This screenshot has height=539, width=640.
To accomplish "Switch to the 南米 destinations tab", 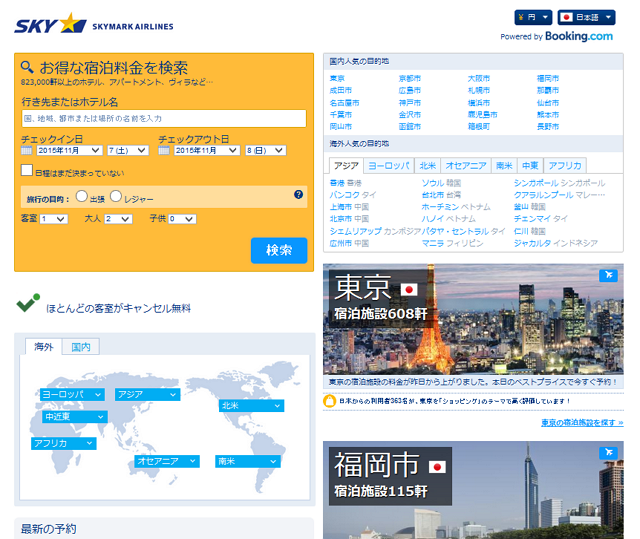I will point(504,166).
